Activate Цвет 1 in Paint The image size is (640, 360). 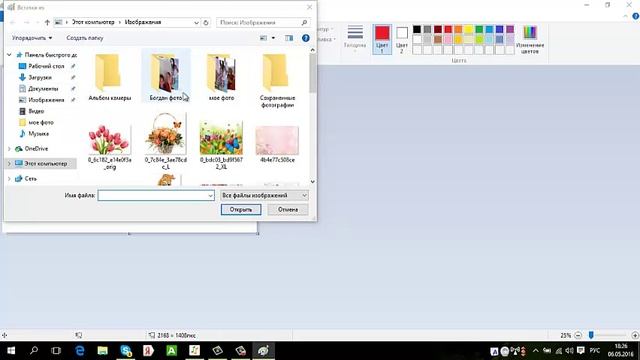click(x=382, y=39)
